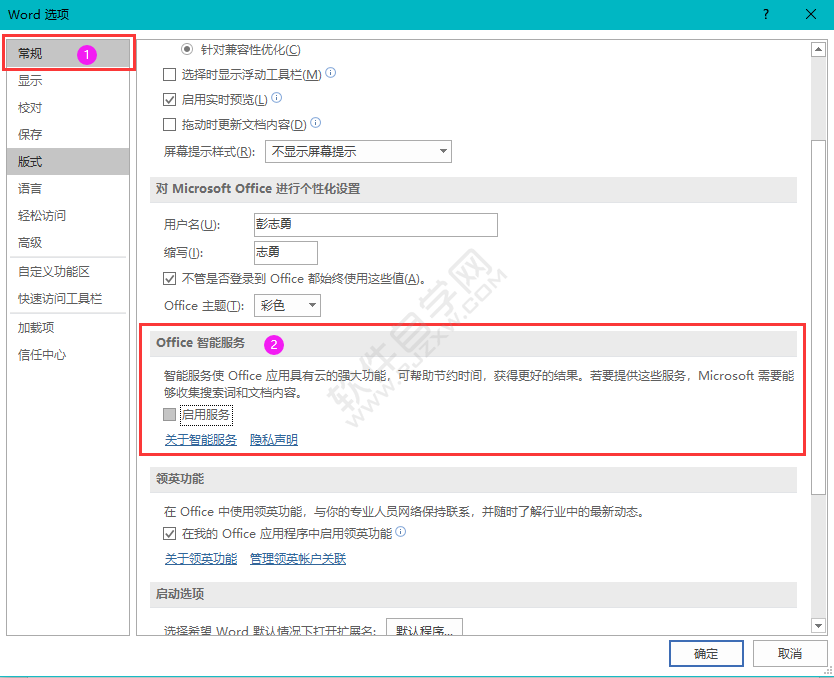Viewport: 834px width, 678px height.
Task: Click the 确定 button to confirm
Action: click(705, 653)
